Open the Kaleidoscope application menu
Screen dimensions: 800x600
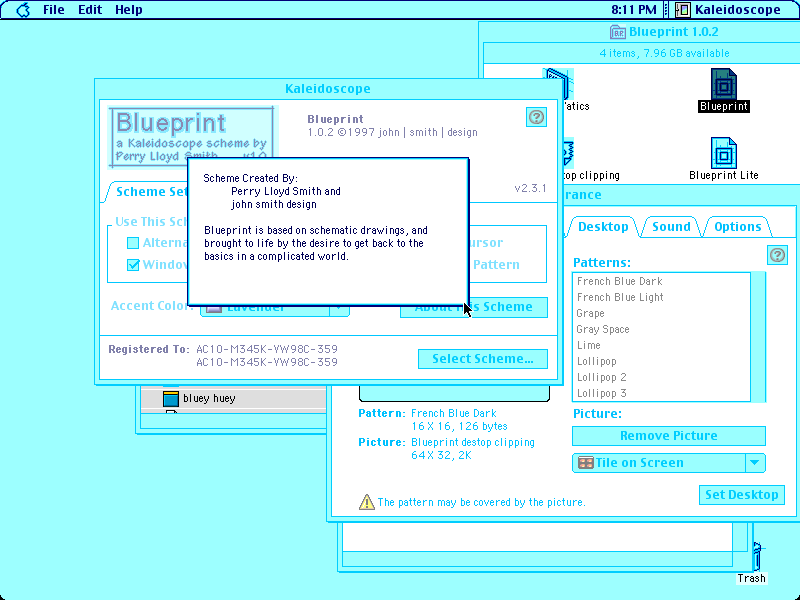click(729, 10)
